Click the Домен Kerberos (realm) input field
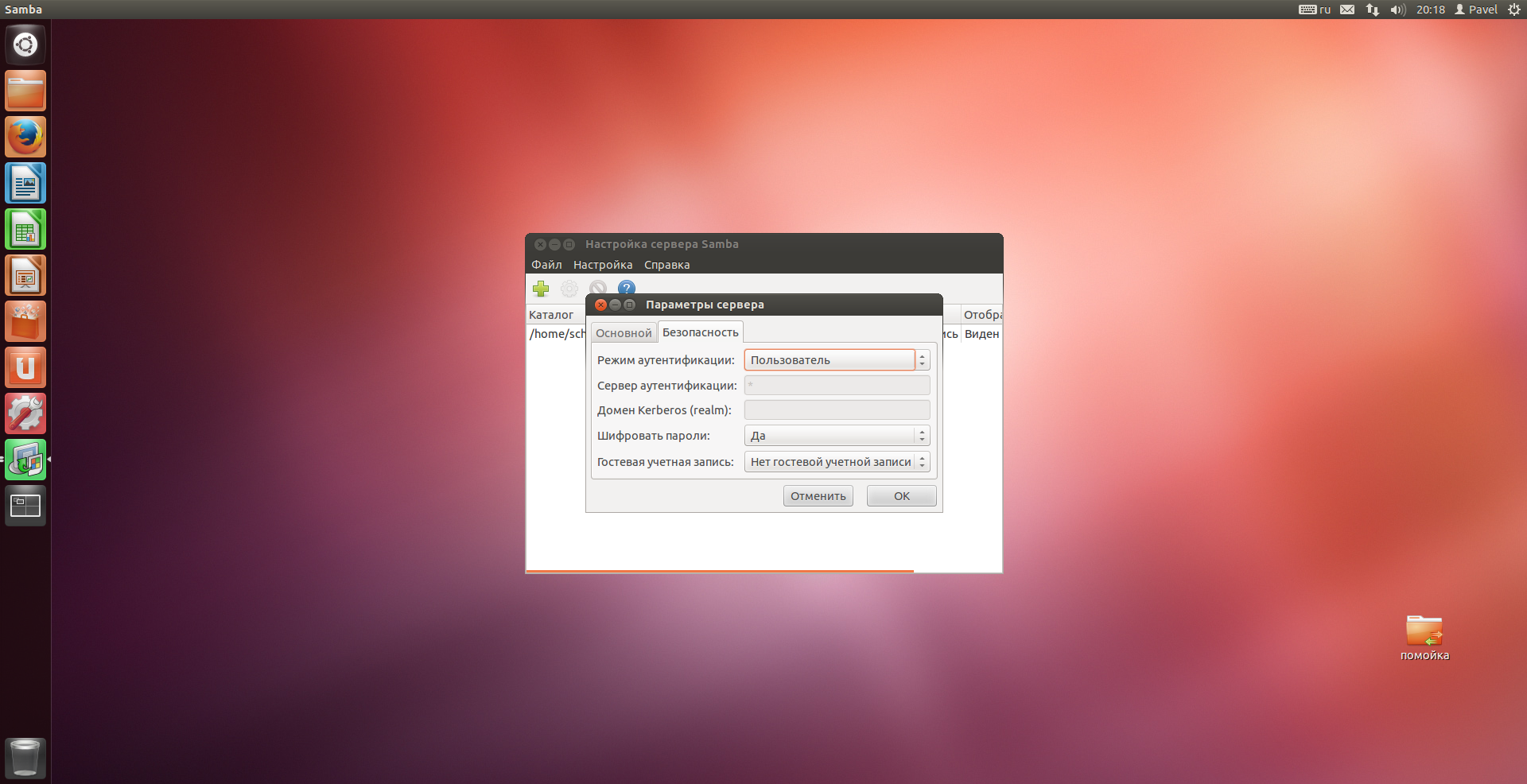 point(837,410)
